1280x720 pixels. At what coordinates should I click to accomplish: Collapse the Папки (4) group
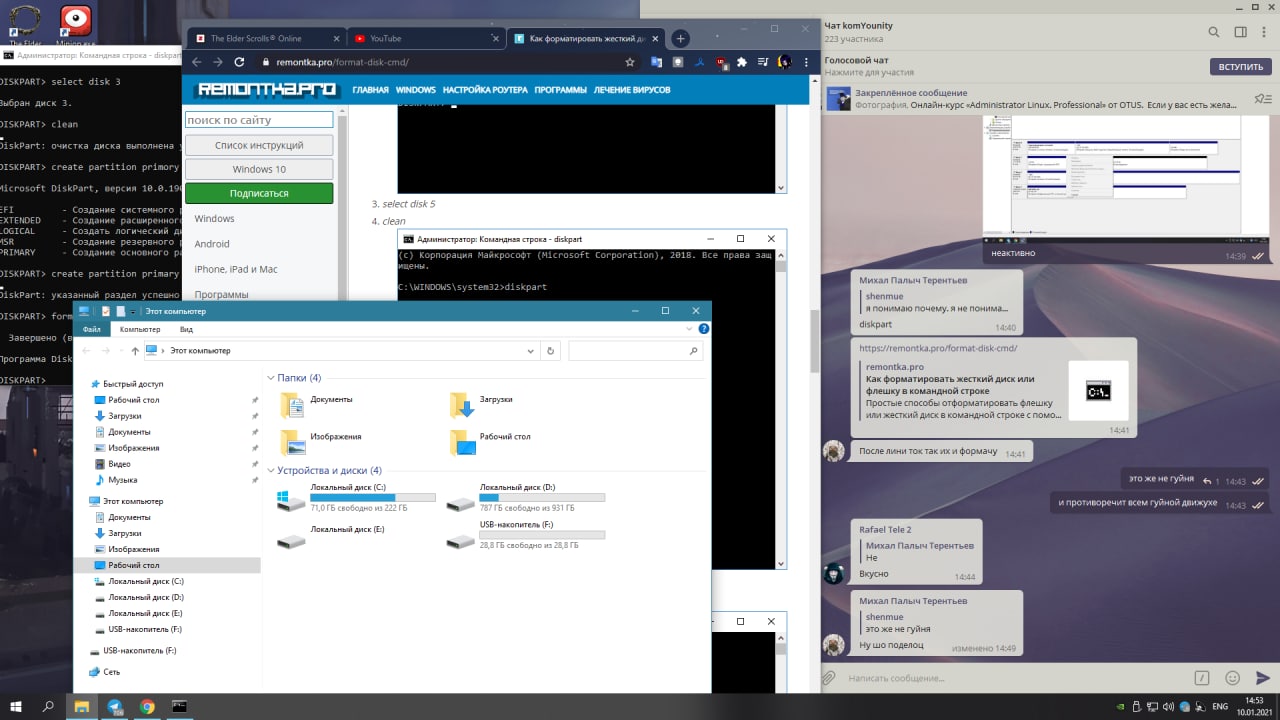click(271, 378)
